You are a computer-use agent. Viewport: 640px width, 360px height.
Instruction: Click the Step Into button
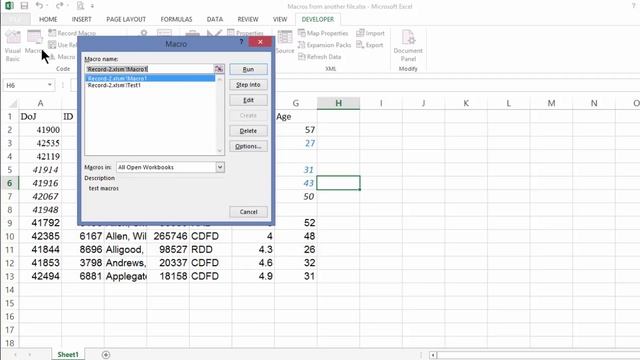[x=248, y=84]
